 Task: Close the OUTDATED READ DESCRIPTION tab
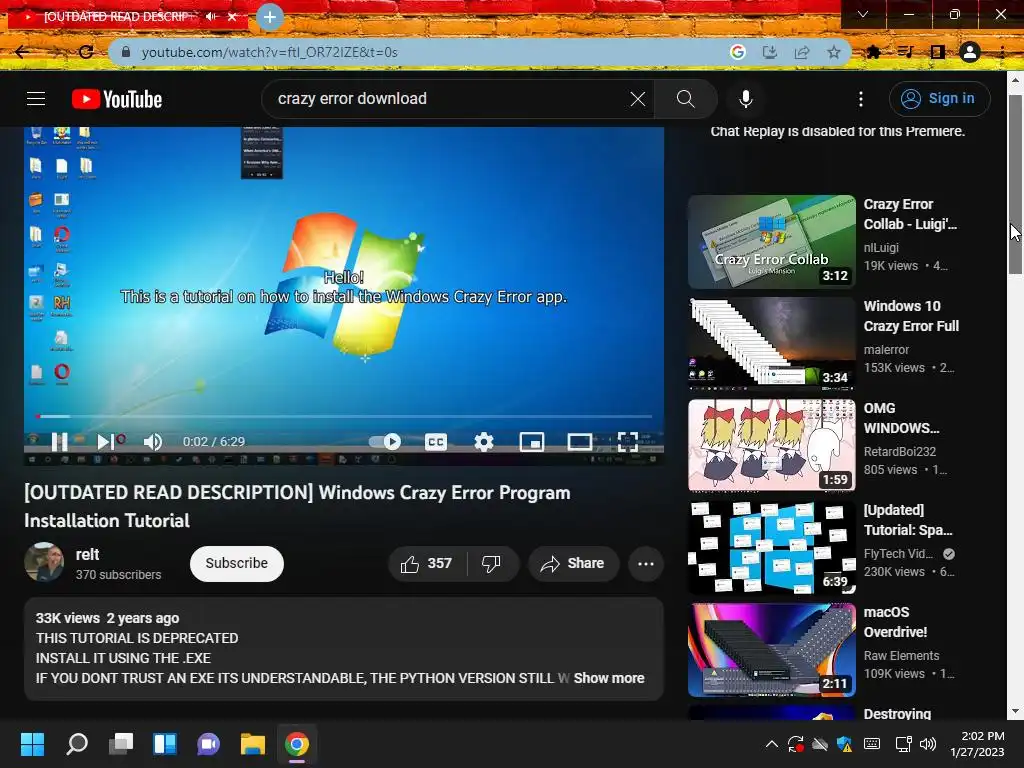[x=232, y=16]
